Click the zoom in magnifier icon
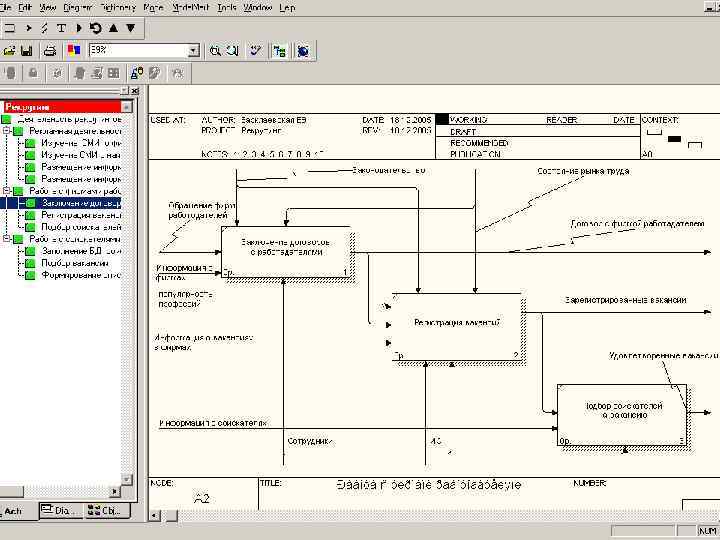 click(215, 50)
